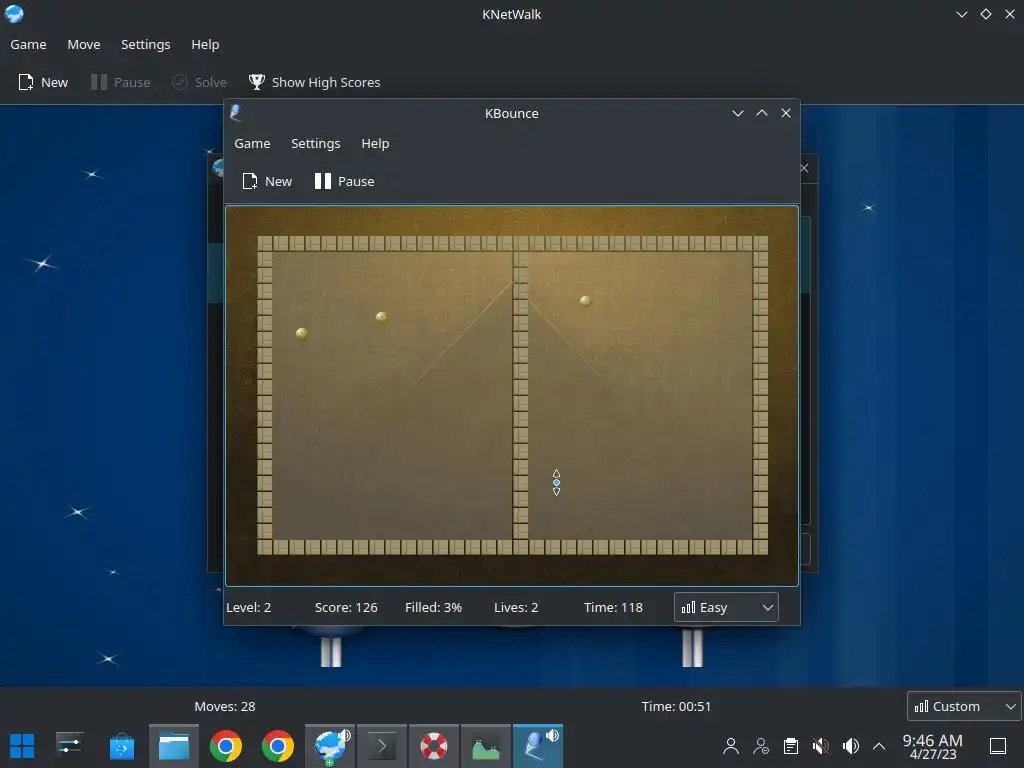Click the Lives: 2 status text
The width and height of the screenshot is (1024, 768).
(x=516, y=607)
